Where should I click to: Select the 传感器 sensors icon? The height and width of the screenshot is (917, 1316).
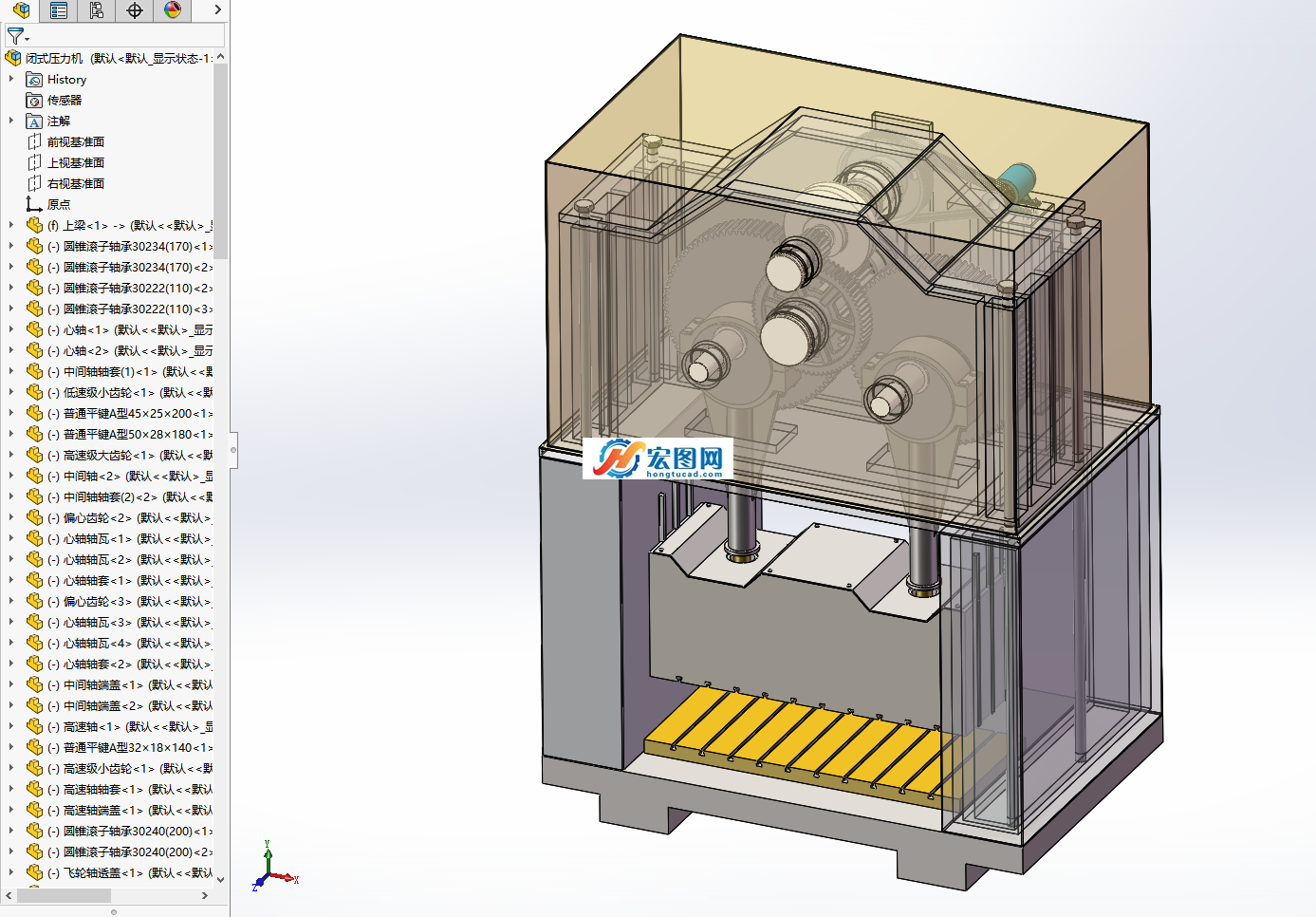point(34,101)
